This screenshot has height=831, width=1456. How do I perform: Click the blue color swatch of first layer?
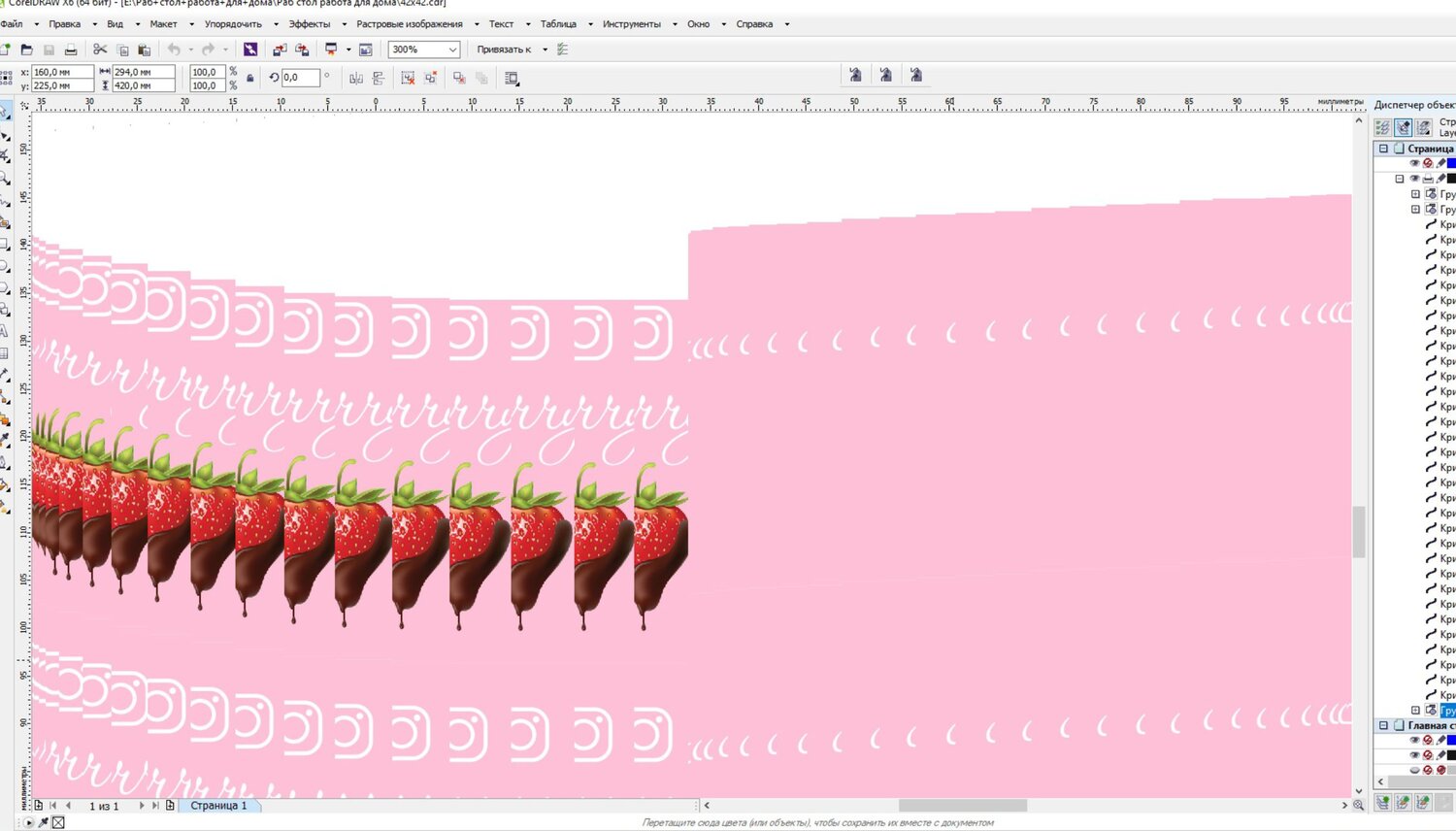point(1452,163)
